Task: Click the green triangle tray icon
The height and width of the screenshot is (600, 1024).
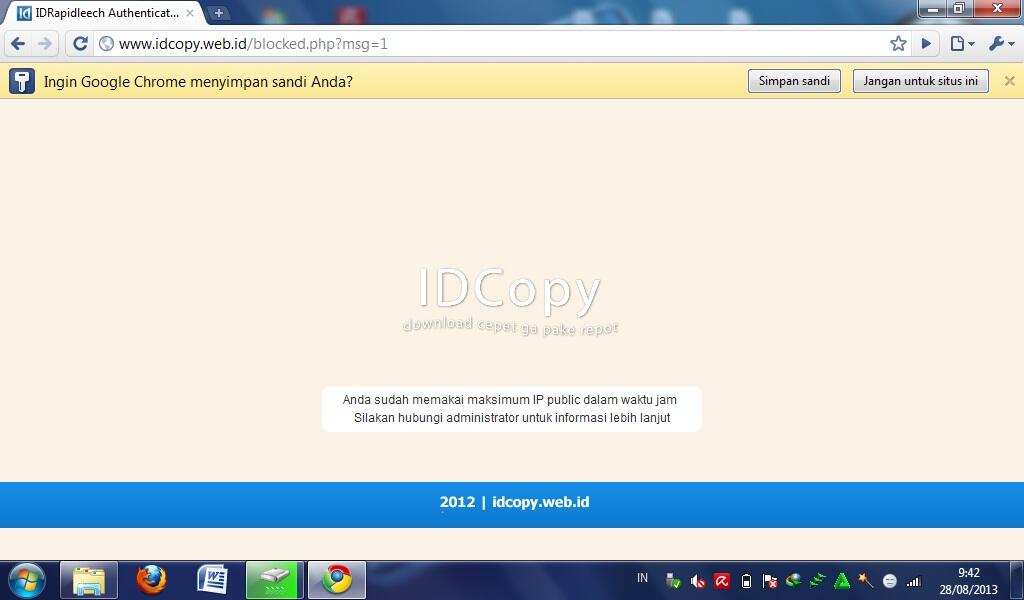Action: coord(842,580)
